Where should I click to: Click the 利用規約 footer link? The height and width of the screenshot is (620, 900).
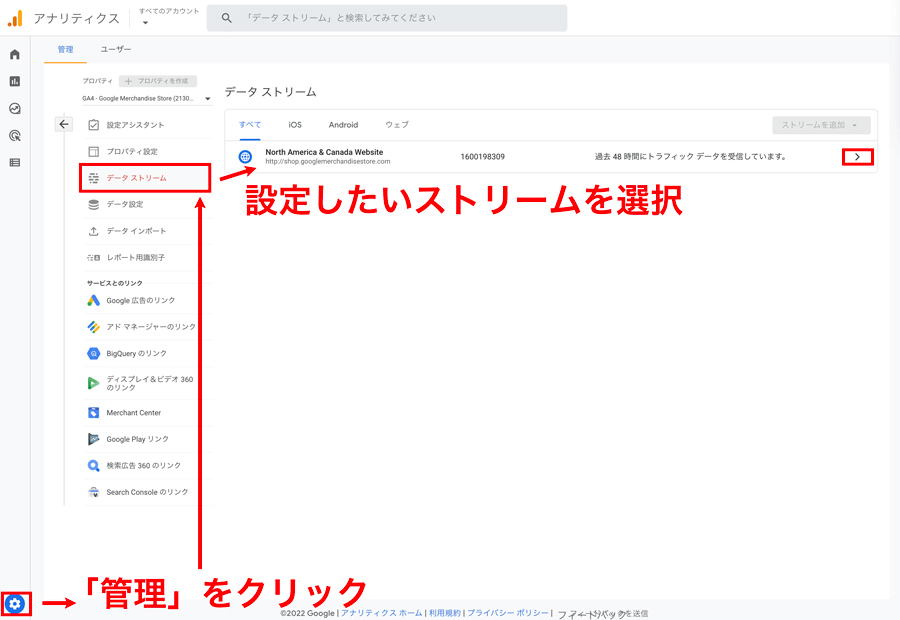445,613
